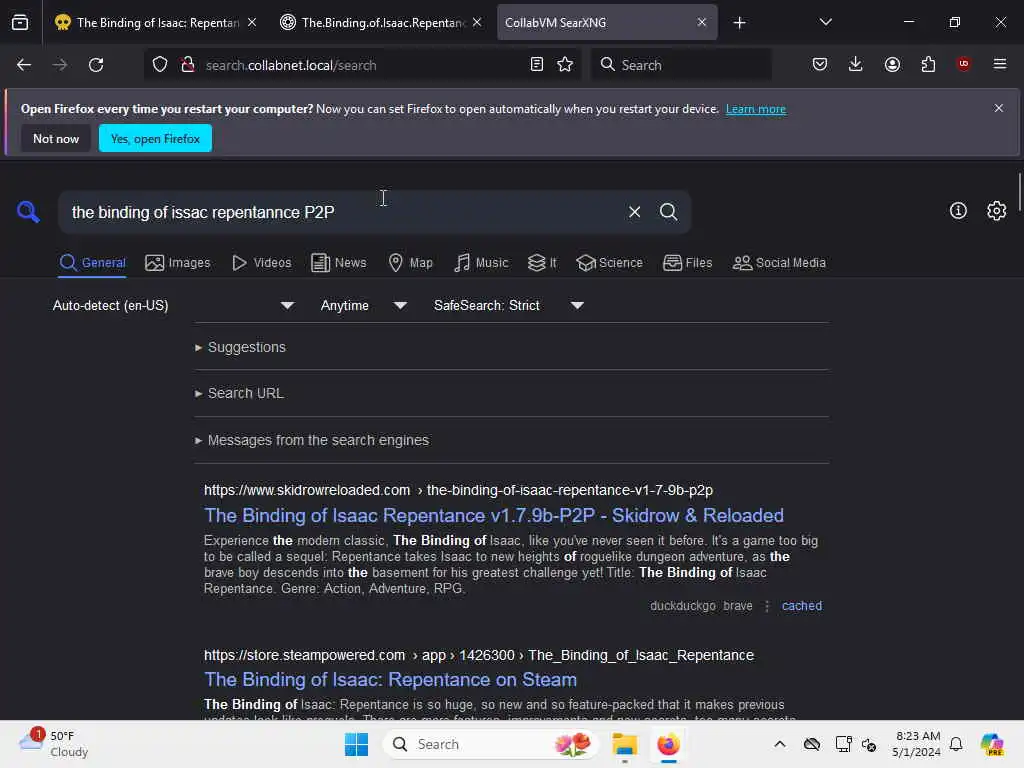Open the Firefox account icon
1024x768 pixels.
click(x=892, y=64)
